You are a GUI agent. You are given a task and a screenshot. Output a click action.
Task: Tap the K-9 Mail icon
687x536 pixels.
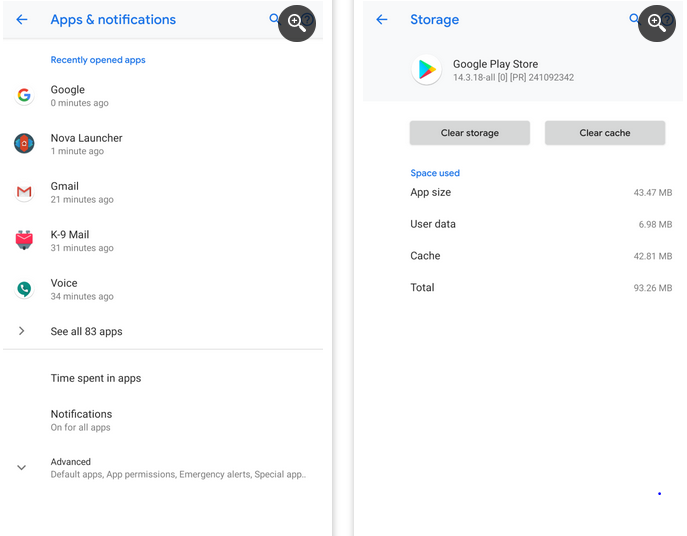click(x=24, y=240)
